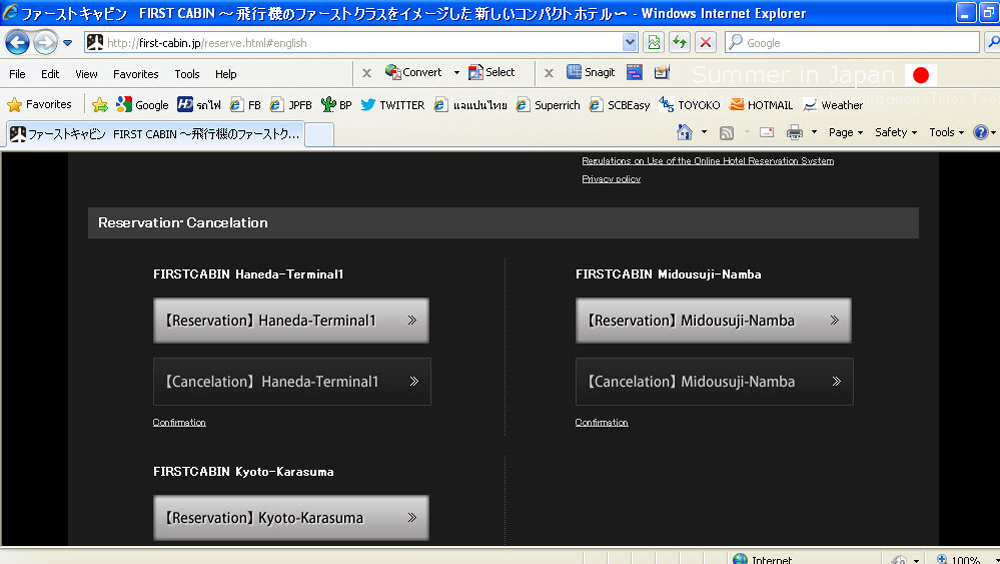Screen dimensions: 1000x564
Task: Open the Safety command menu
Action: pos(896,132)
